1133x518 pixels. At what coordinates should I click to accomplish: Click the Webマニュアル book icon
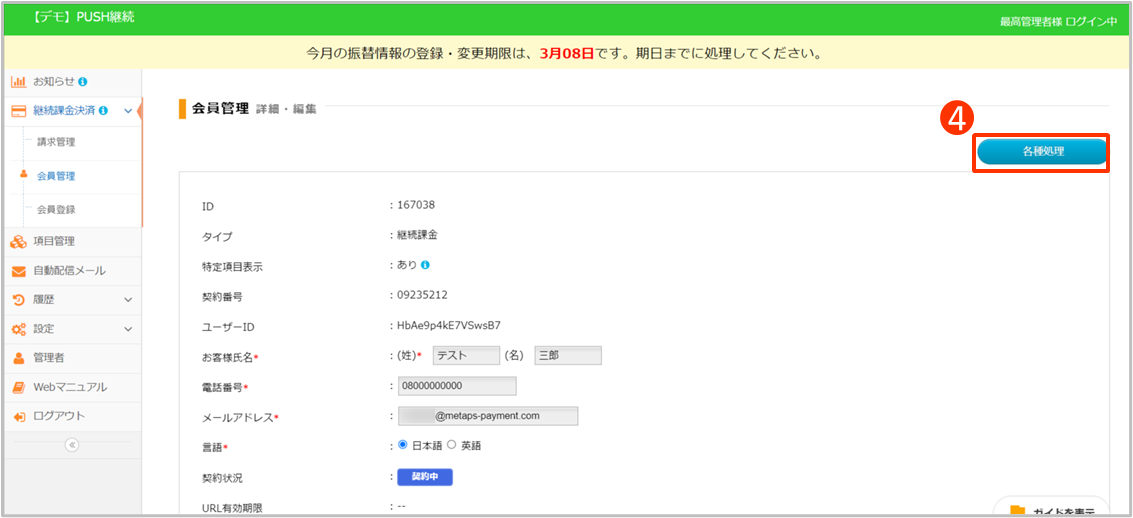click(x=18, y=387)
